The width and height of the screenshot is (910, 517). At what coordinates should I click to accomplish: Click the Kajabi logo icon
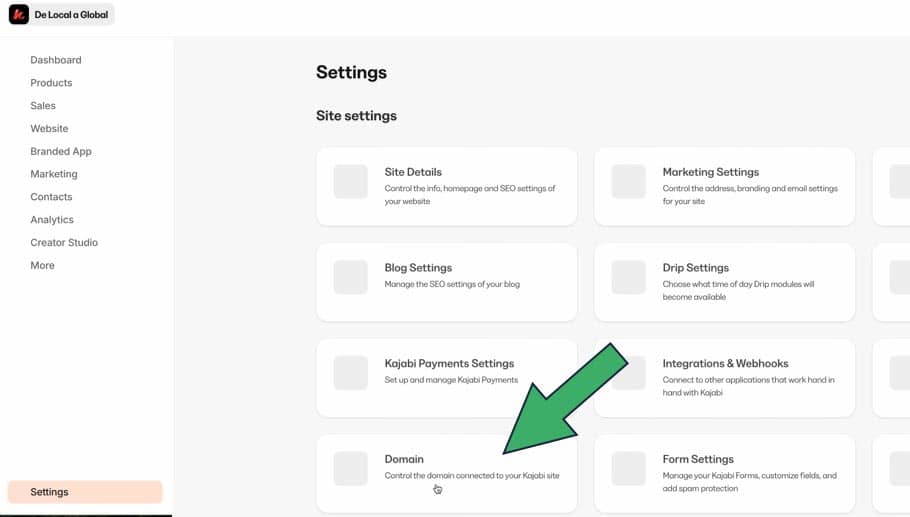click(x=19, y=14)
